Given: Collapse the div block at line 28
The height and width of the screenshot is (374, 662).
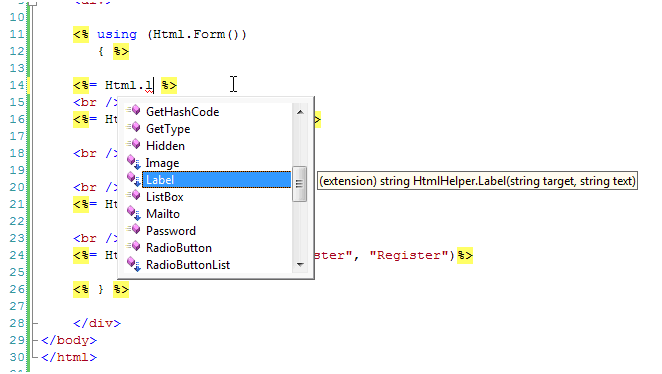Looking at the screenshot, I should [x=35, y=323].
